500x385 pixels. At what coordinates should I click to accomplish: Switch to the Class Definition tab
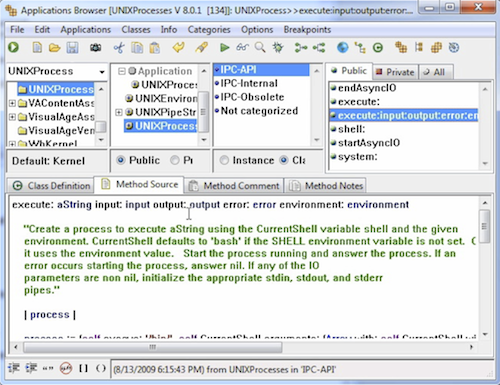click(51, 186)
